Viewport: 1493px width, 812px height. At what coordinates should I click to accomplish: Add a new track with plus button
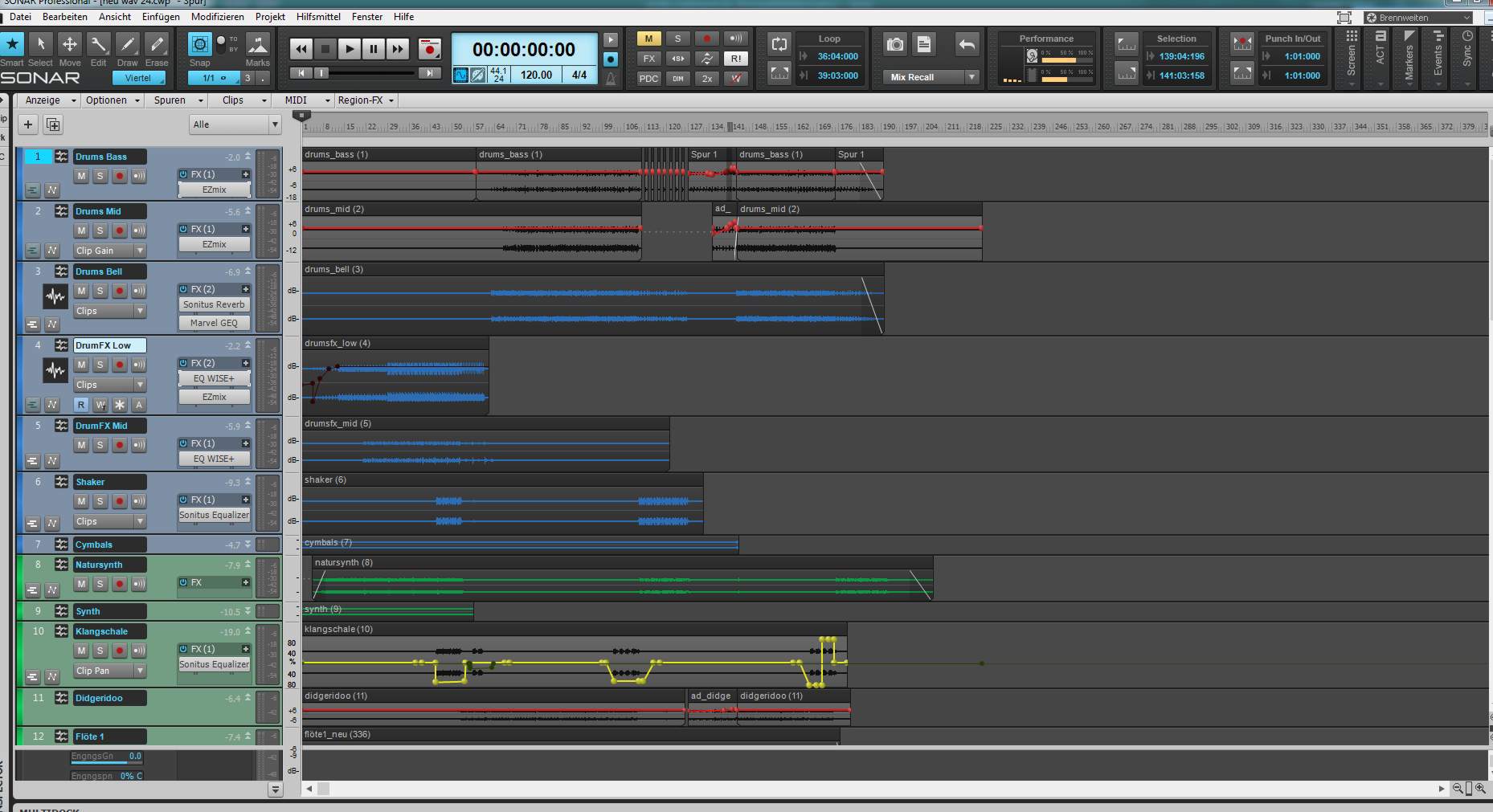[28, 124]
